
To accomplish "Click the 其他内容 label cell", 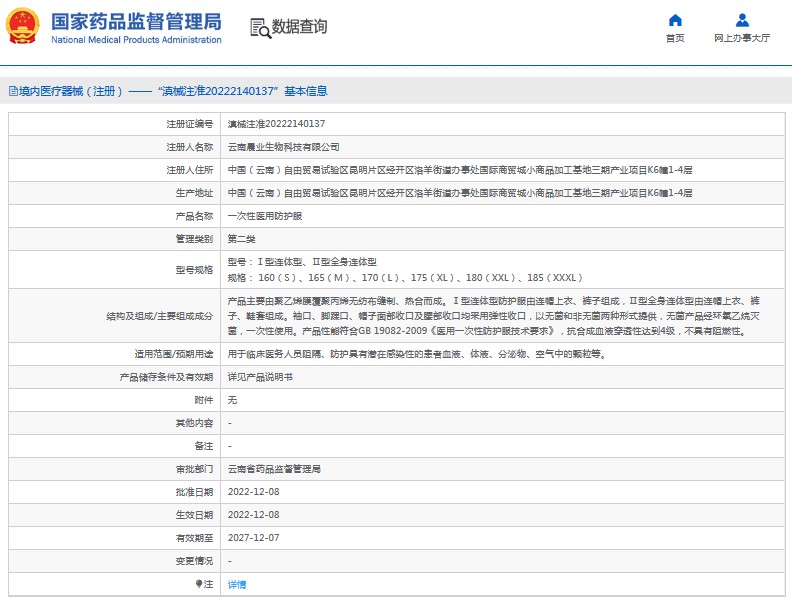I will (115, 423).
